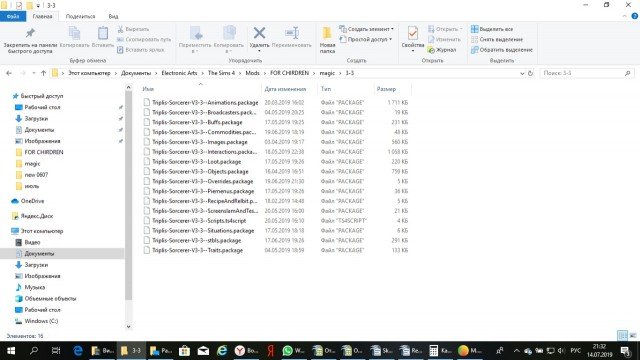Screen dimensions: 640x360
Task: Open the address bar history dropdown
Action: 522,73
